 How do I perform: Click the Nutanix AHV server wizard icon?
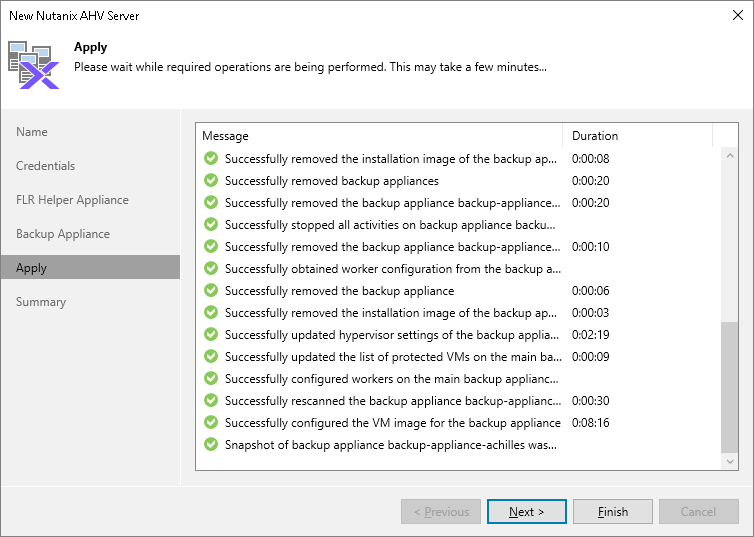[x=34, y=65]
